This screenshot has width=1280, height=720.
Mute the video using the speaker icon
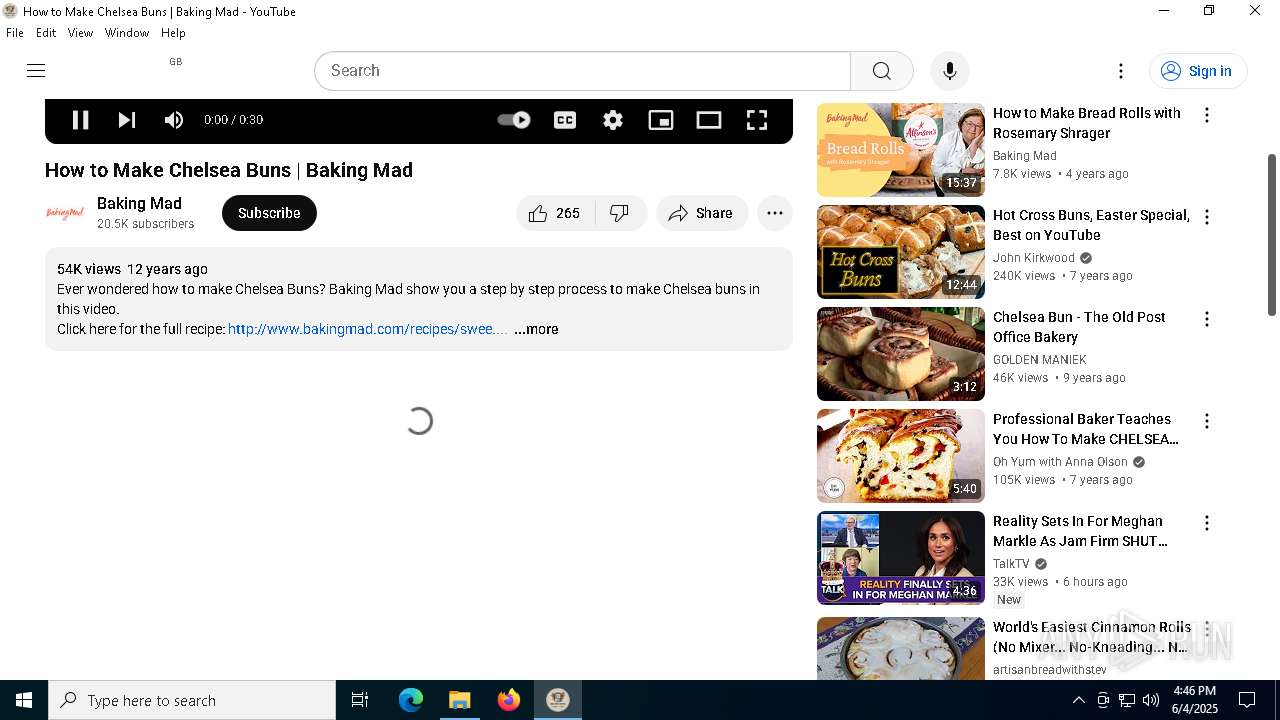click(x=174, y=120)
